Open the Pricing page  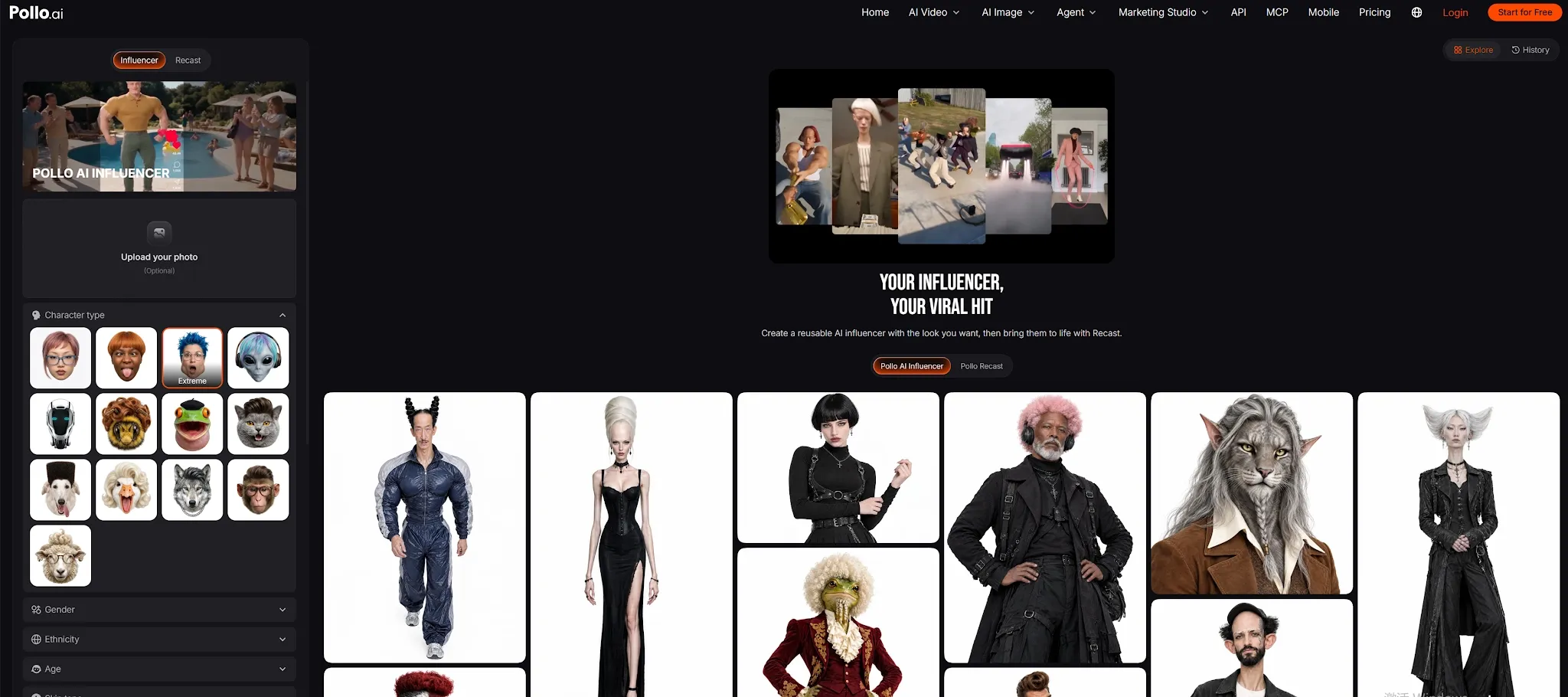point(1374,12)
